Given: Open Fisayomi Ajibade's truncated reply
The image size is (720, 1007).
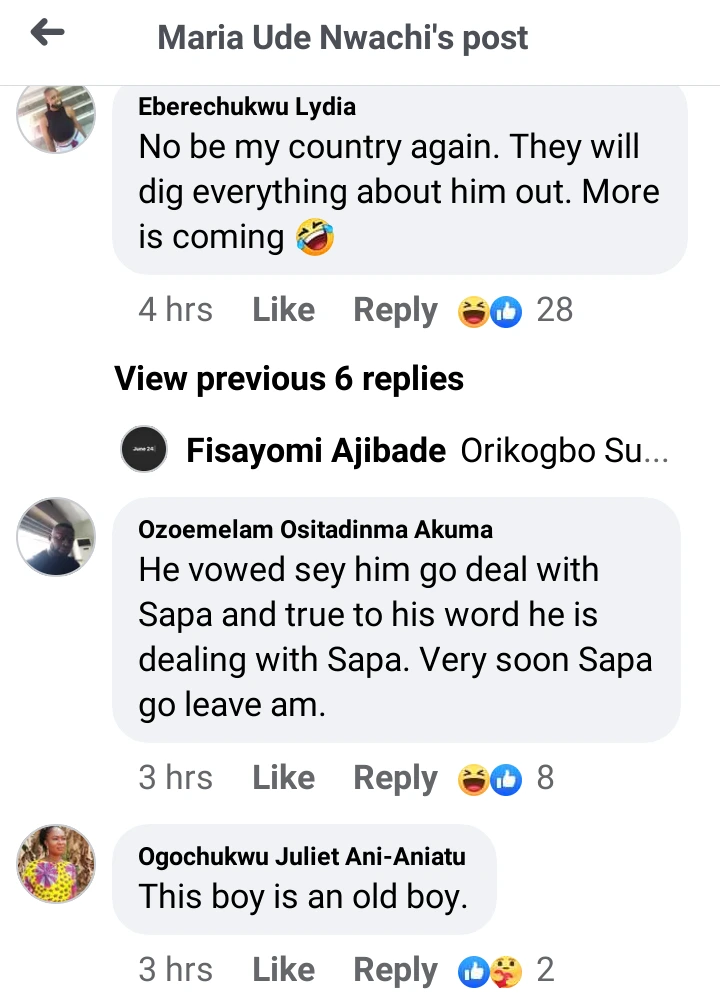Looking at the screenshot, I should point(564,452).
